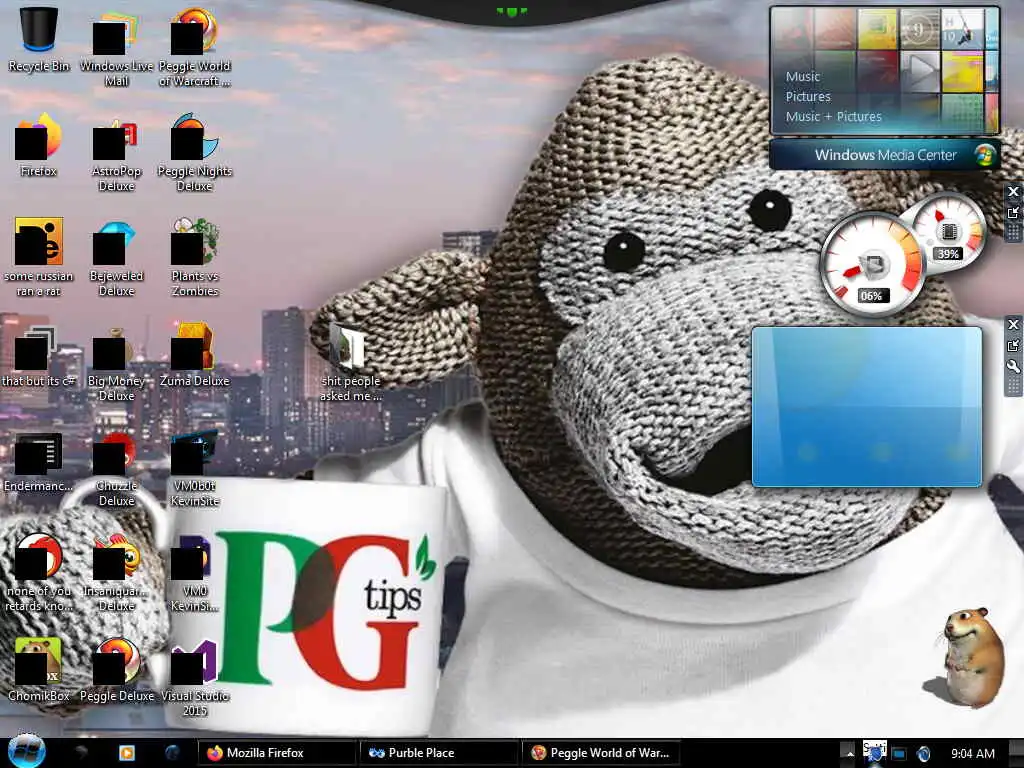1024x768 pixels.
Task: Select the 'that but its c#' icon
Action: 39,356
